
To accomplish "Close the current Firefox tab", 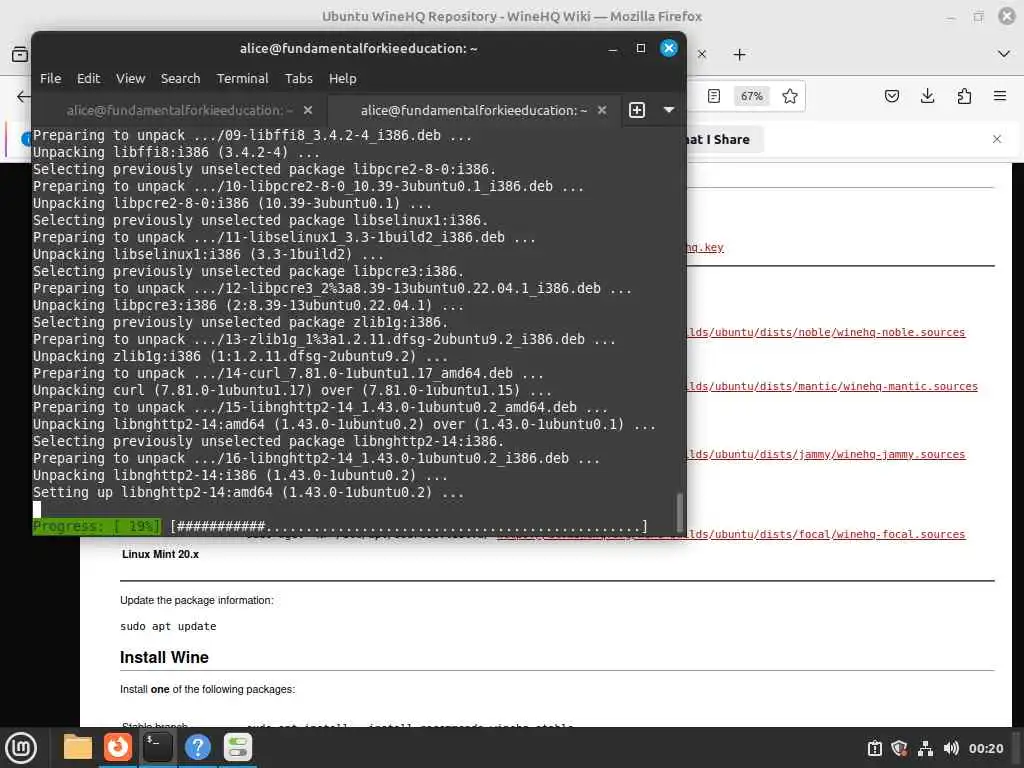I will [x=702, y=54].
